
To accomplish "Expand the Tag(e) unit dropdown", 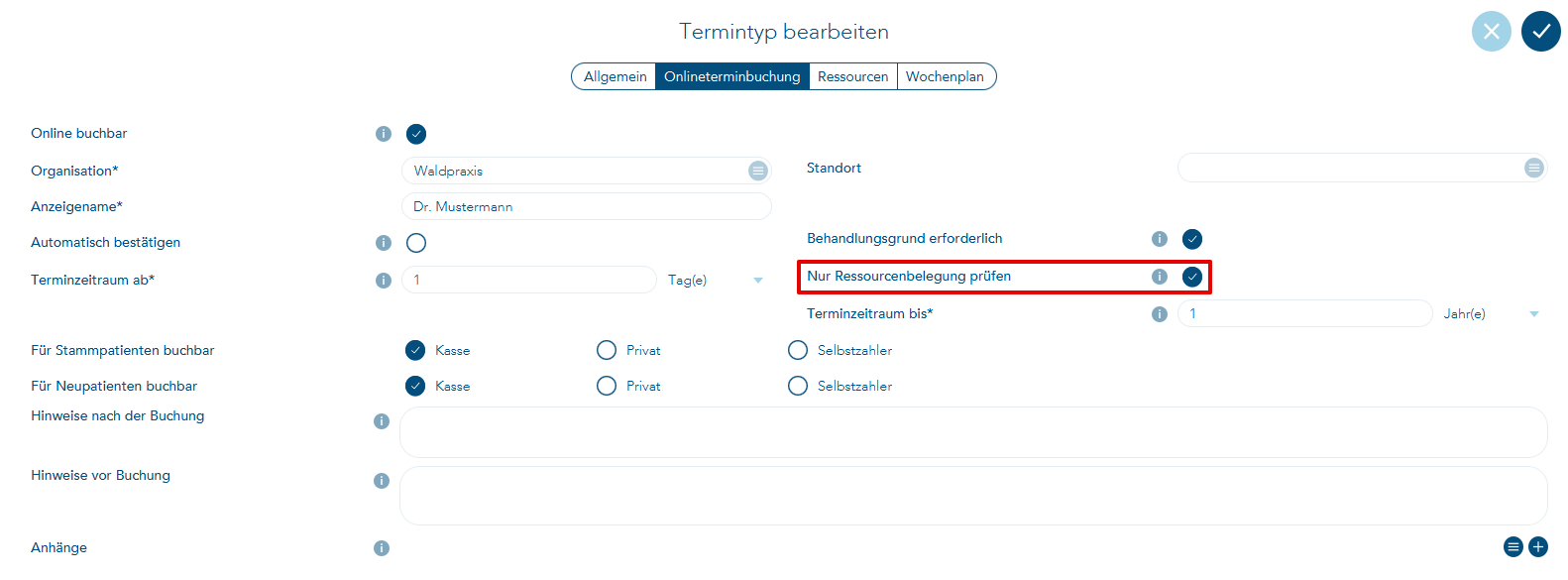I will (x=758, y=281).
